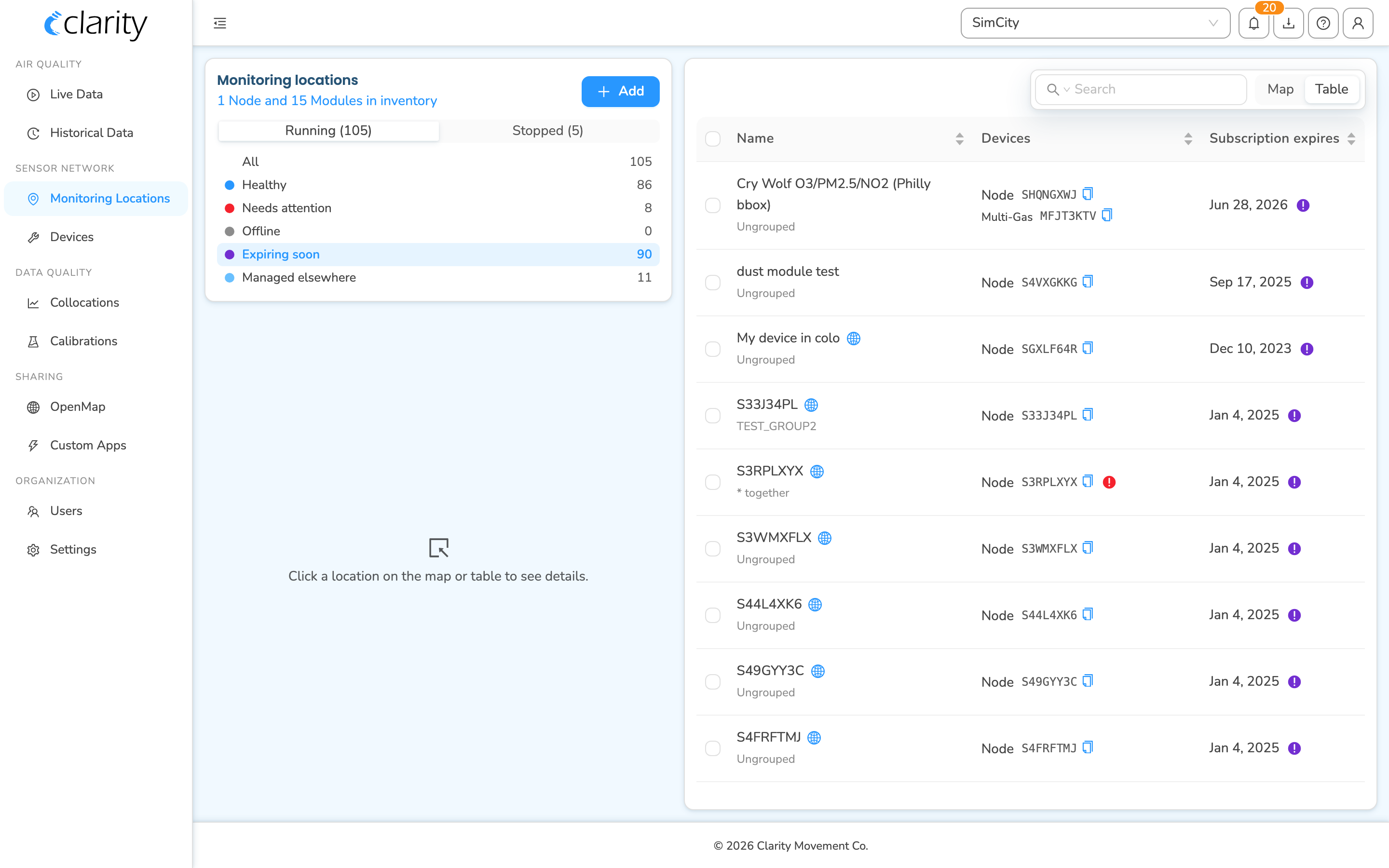Open Devices in sidebar

click(96, 237)
